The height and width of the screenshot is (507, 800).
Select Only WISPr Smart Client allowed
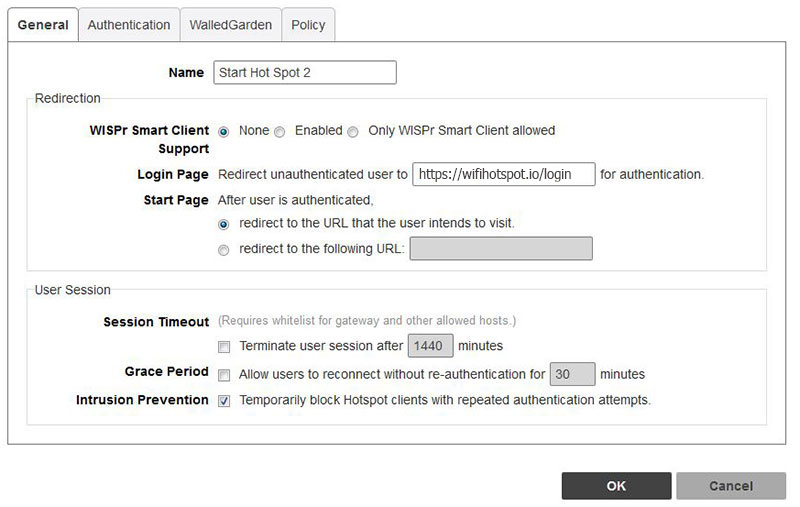tap(353, 131)
